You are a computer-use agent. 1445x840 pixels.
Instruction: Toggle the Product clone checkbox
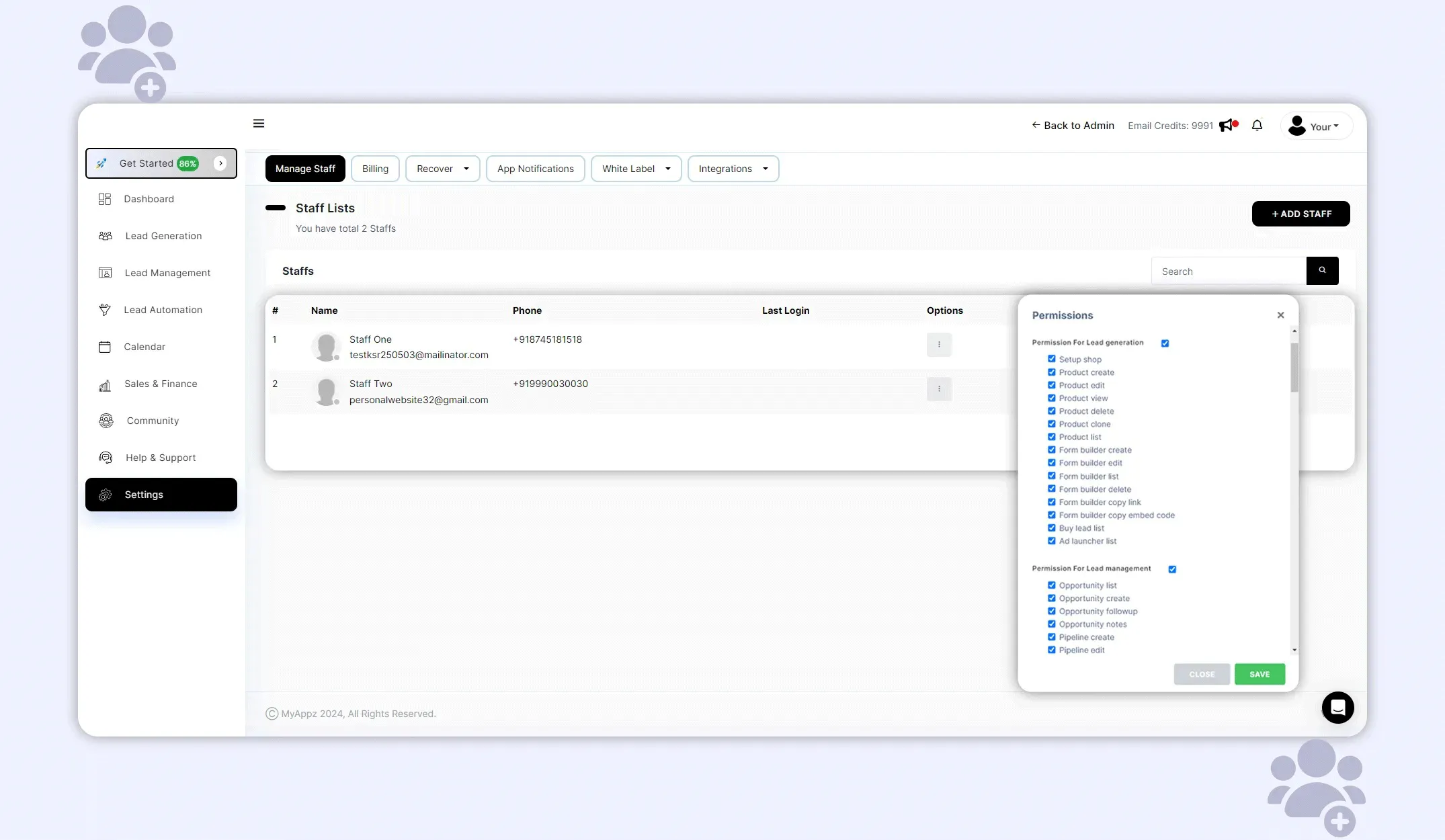pos(1052,424)
